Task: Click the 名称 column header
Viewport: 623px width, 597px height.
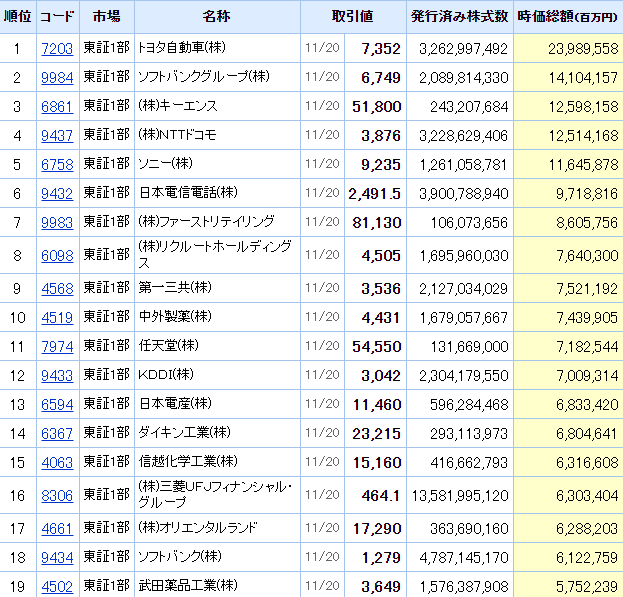Action: 217,16
